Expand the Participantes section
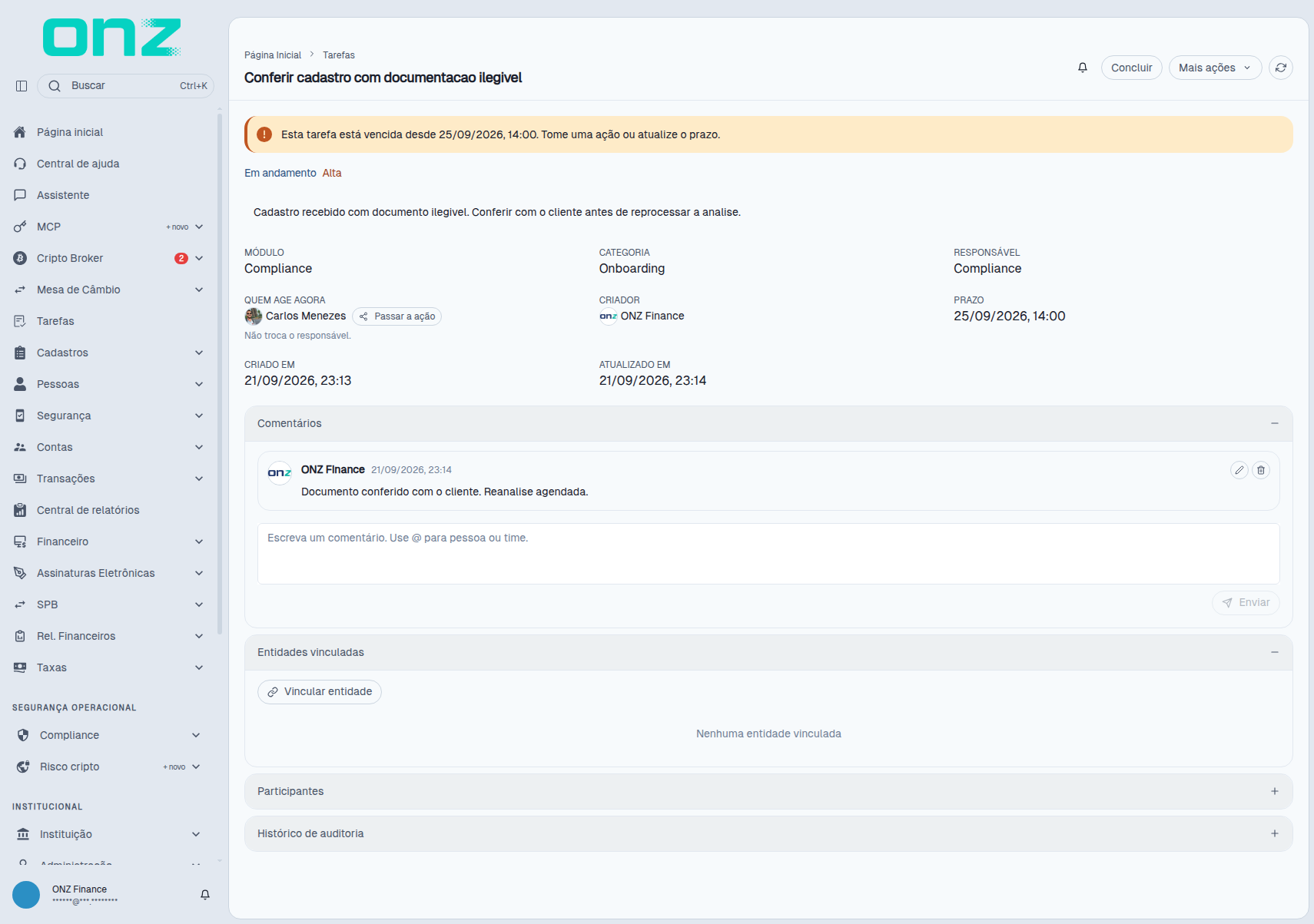 (1274, 791)
